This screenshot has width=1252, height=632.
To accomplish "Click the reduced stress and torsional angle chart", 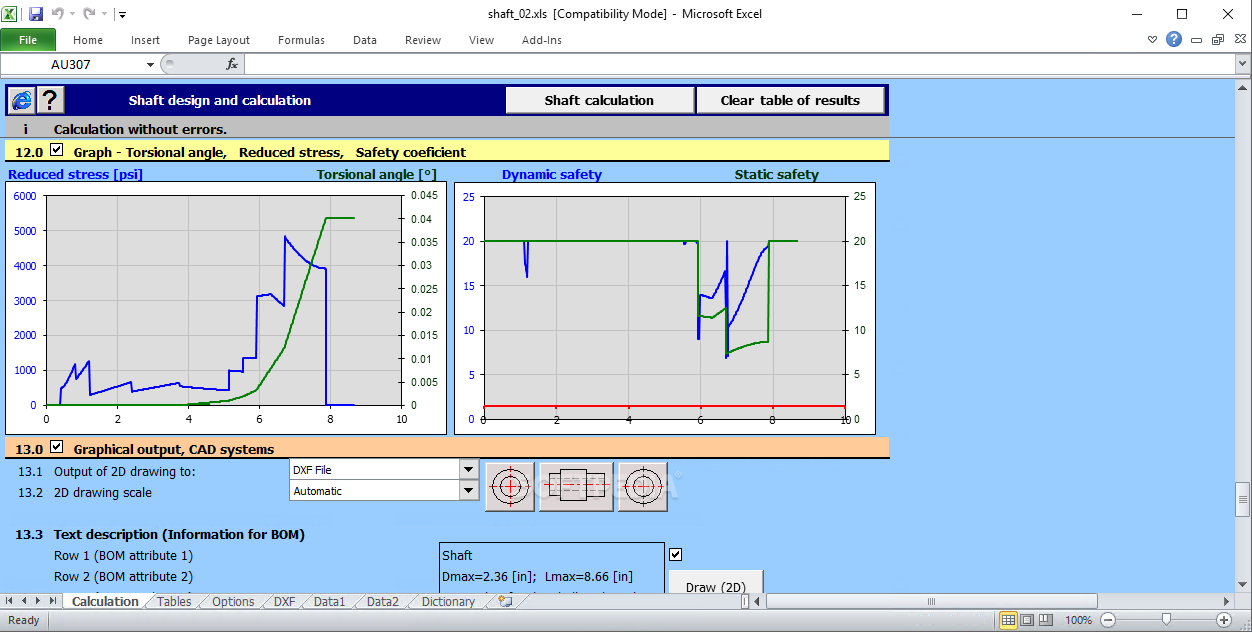I will pos(225,308).
